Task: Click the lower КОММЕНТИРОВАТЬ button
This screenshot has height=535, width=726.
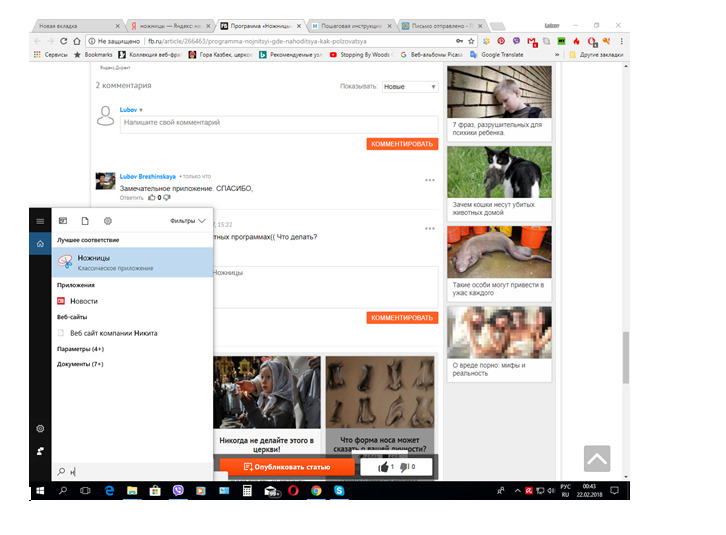Action: tap(402, 318)
